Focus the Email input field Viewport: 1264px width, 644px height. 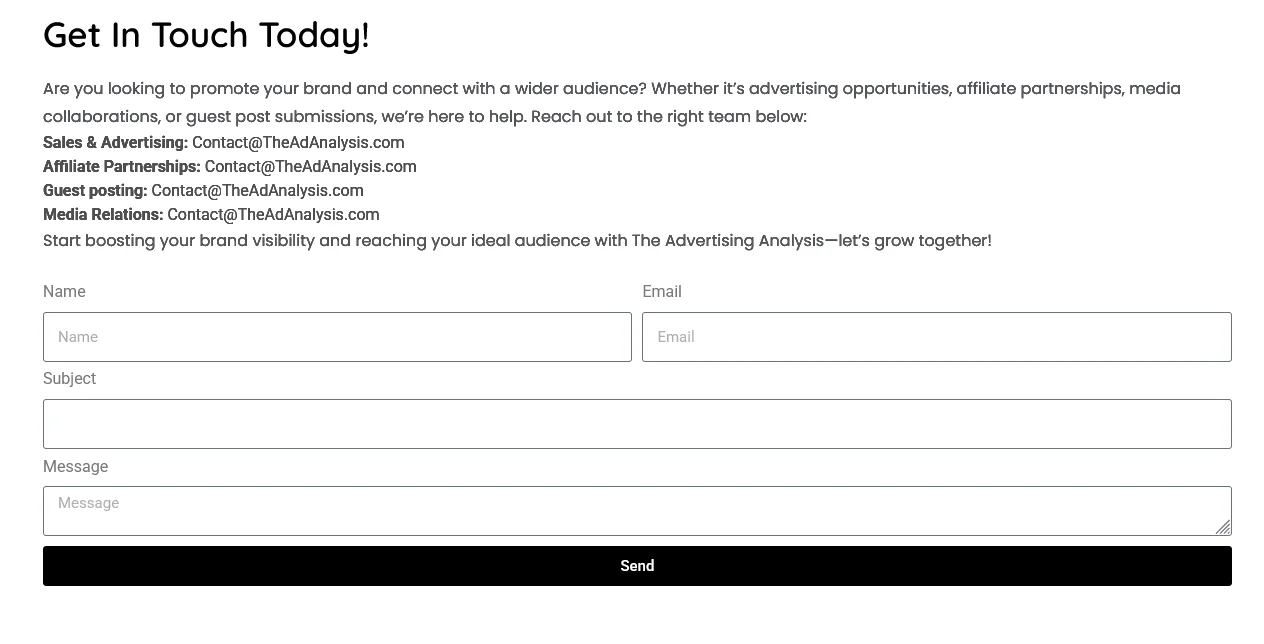click(x=937, y=337)
